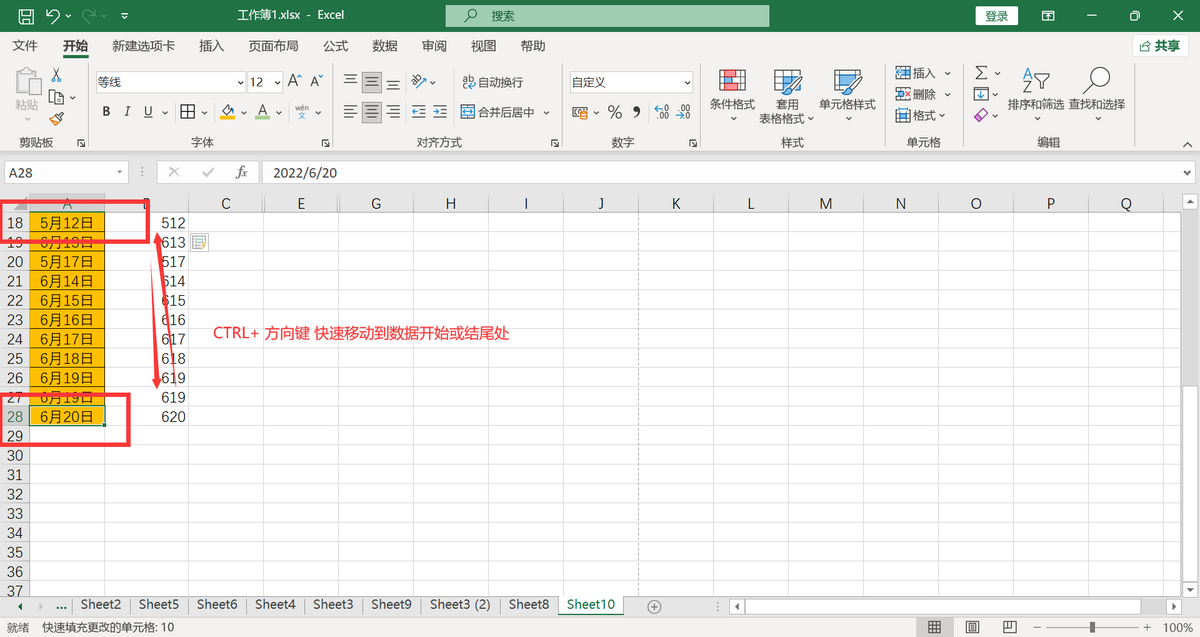Click the 登录 sign-in button
This screenshot has width=1200, height=637.
point(997,16)
